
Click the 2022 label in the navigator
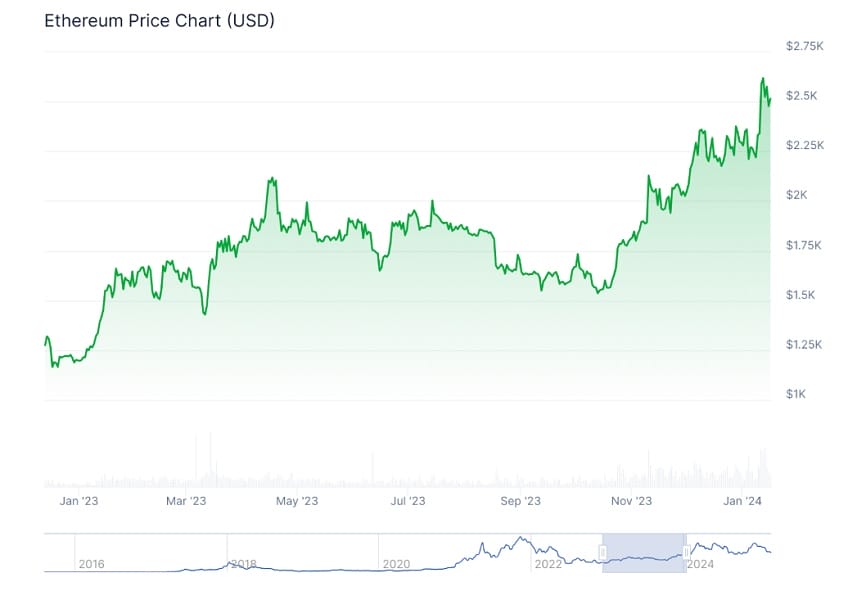(x=548, y=564)
